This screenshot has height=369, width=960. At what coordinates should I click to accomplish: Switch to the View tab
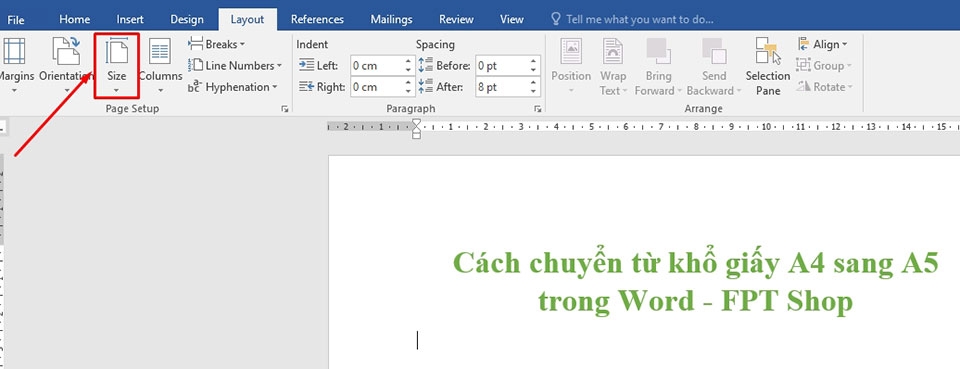pos(511,20)
